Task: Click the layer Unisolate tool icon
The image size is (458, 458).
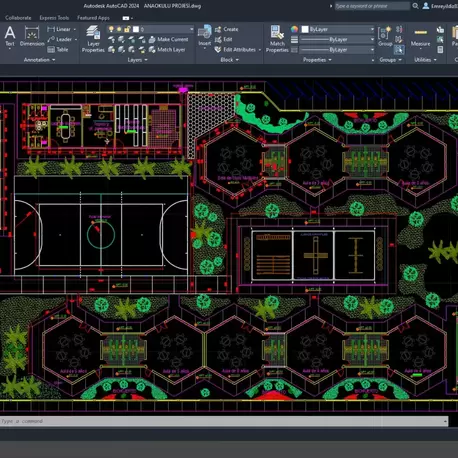Action: click(121, 50)
